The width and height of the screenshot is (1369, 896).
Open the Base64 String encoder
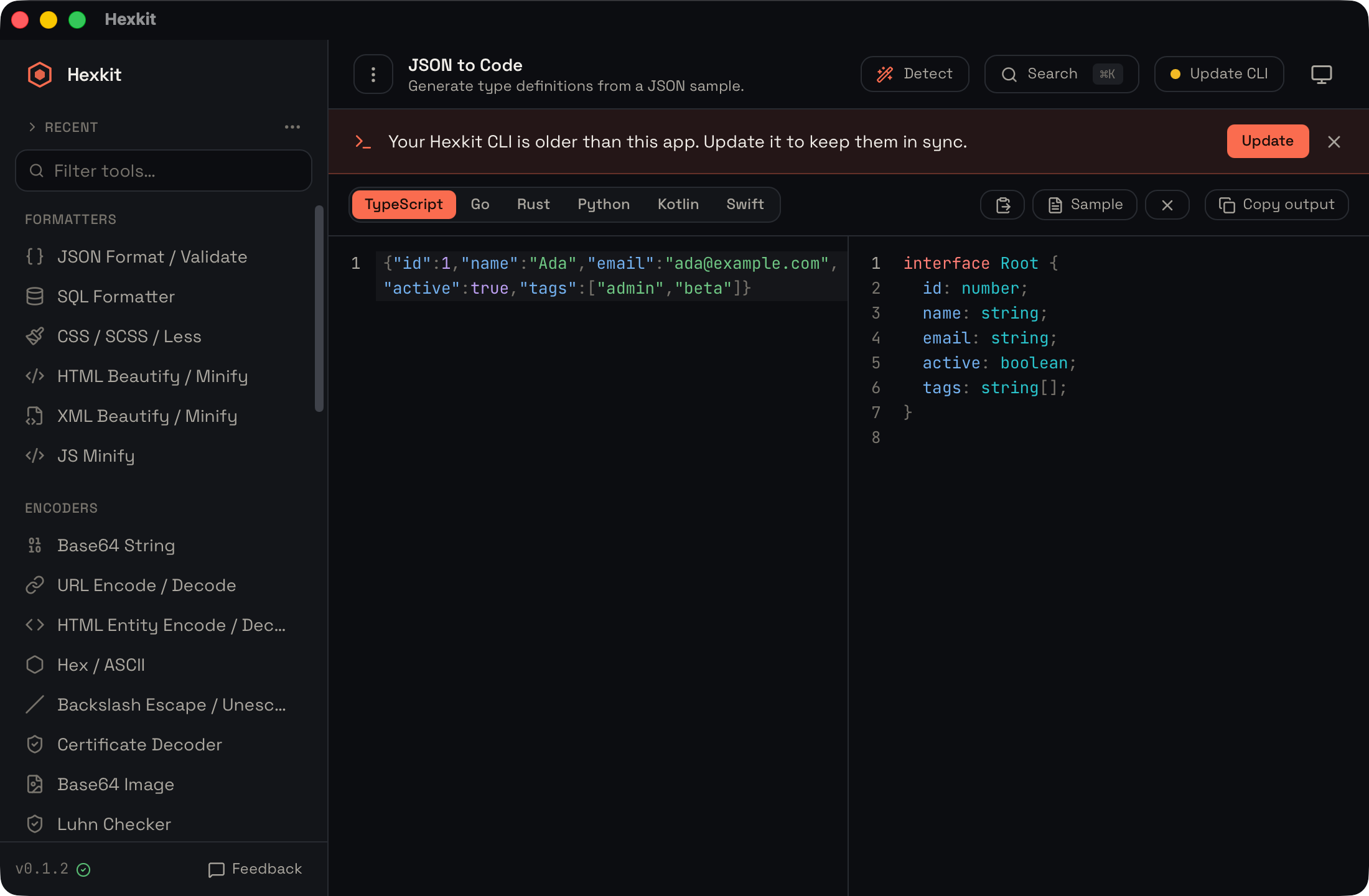click(x=164, y=546)
